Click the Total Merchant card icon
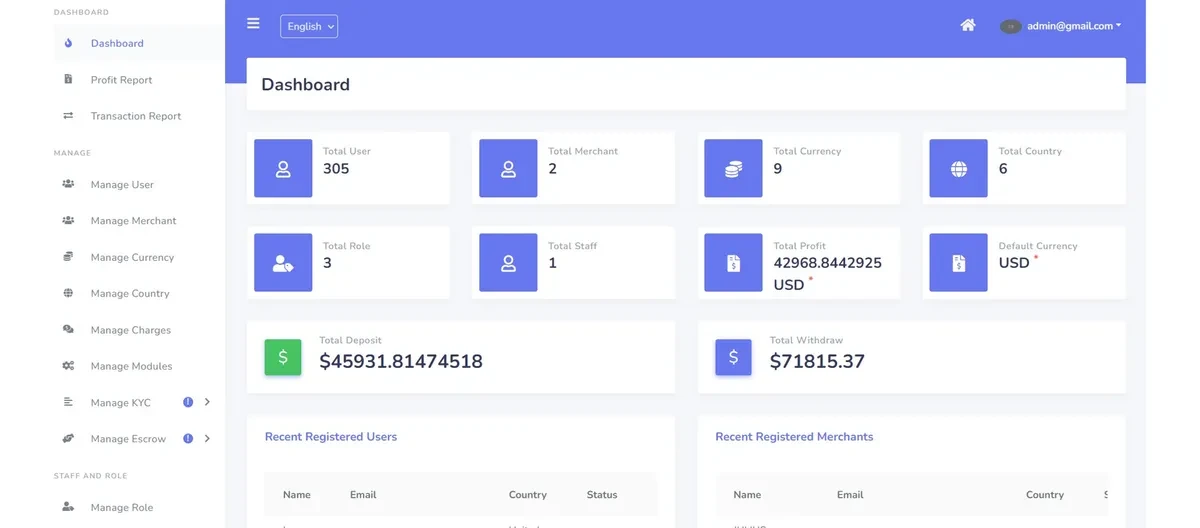Image resolution: width=1200 pixels, height=528 pixels. (508, 169)
